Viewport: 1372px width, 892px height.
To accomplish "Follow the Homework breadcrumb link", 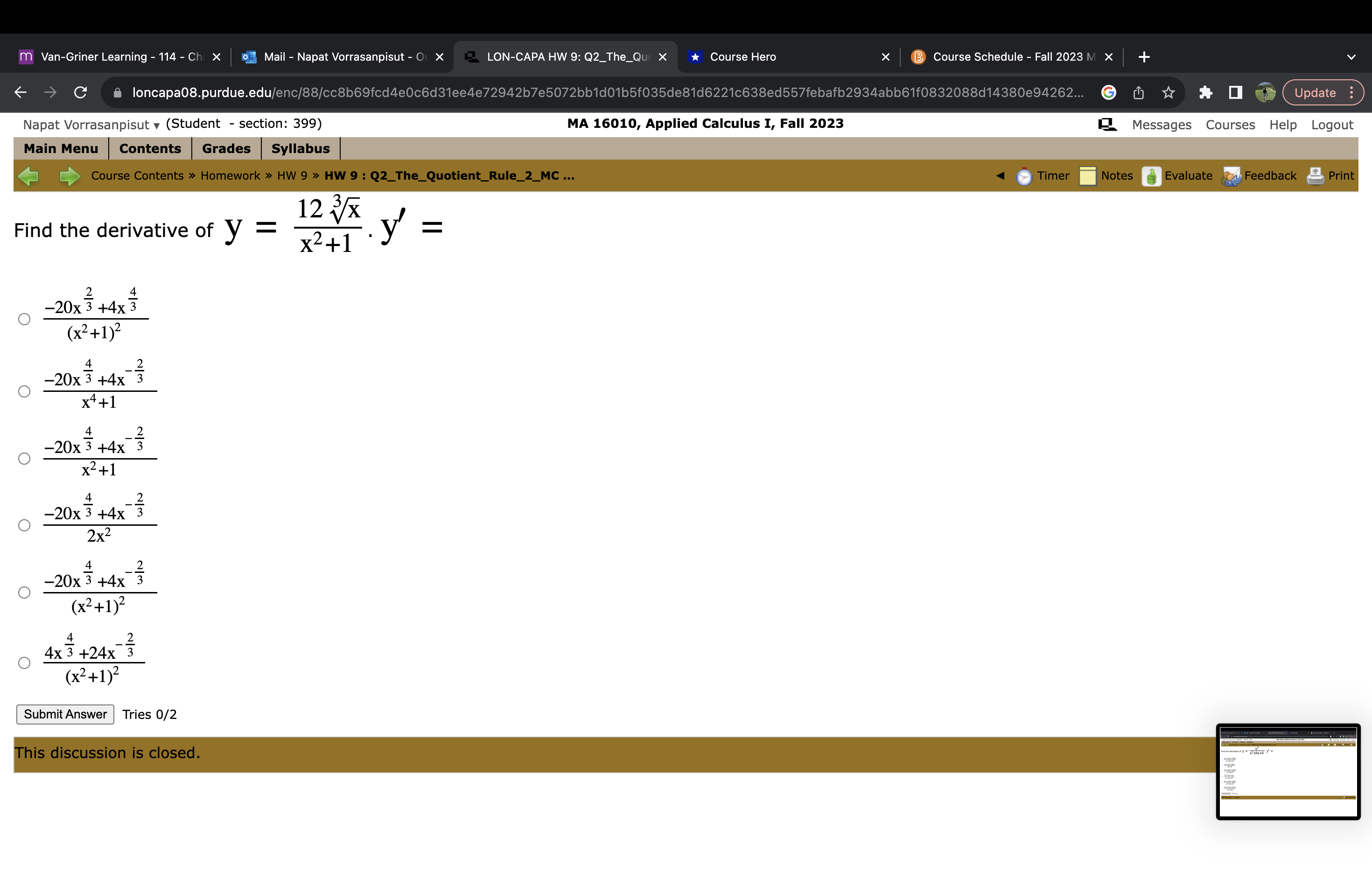I will click(230, 176).
